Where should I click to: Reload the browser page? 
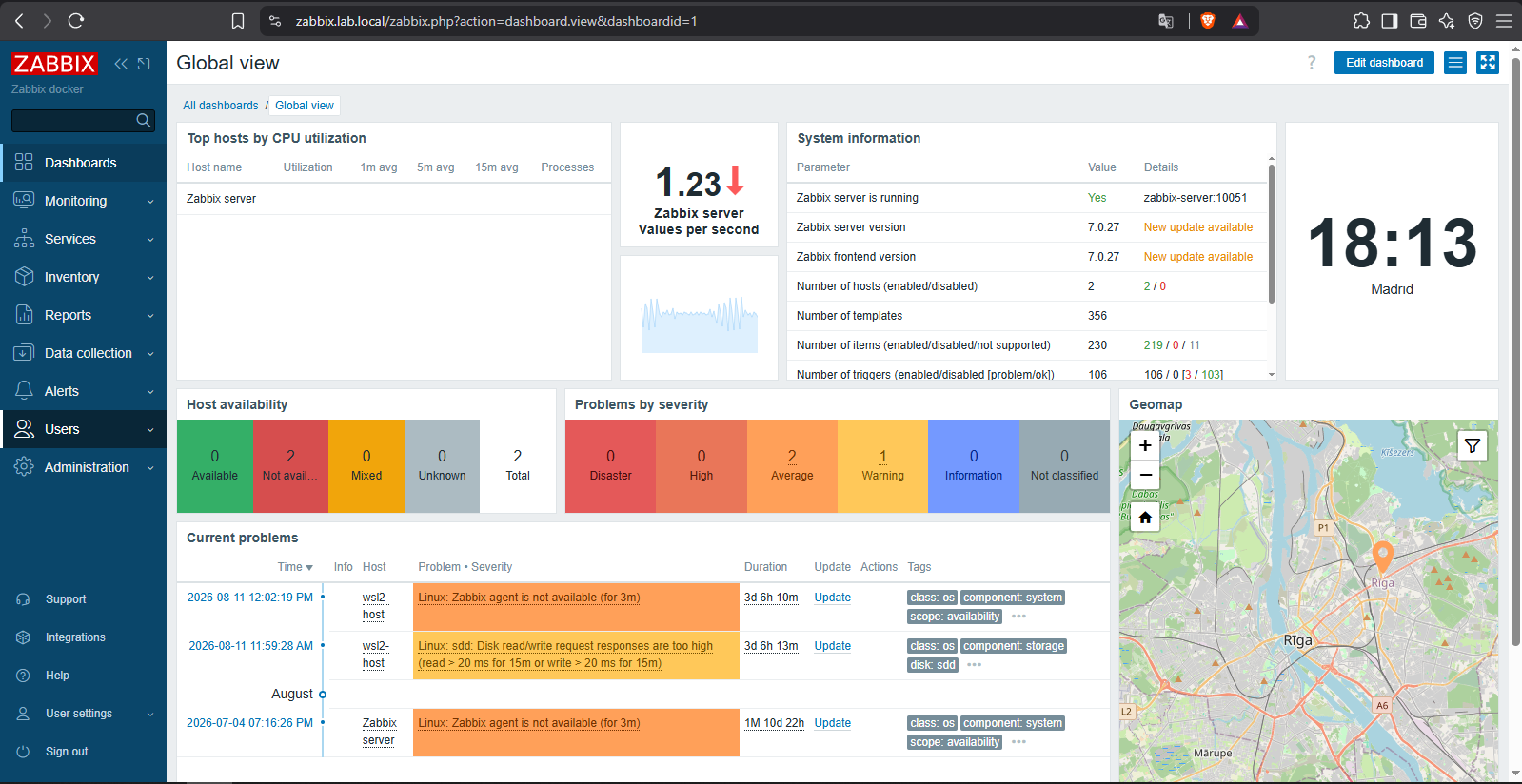77,20
